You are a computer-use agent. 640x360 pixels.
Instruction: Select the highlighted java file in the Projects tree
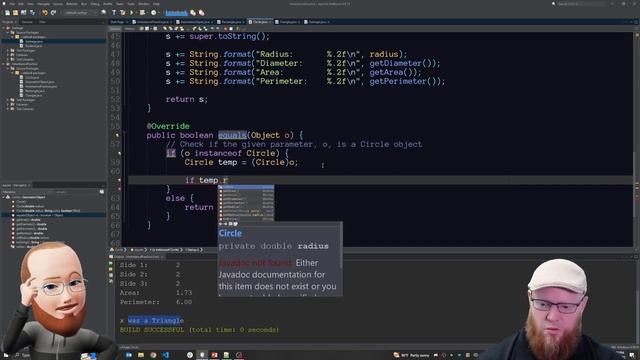(34, 41)
